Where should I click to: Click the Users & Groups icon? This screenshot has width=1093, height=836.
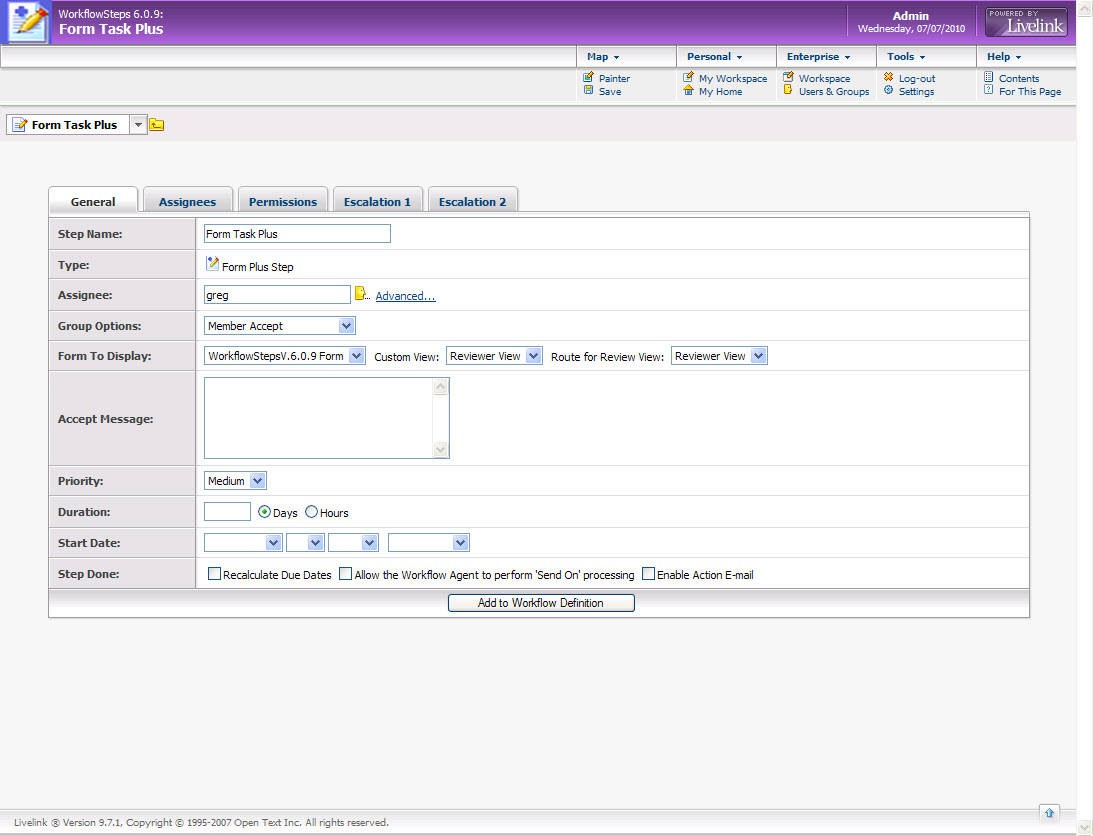tap(789, 91)
